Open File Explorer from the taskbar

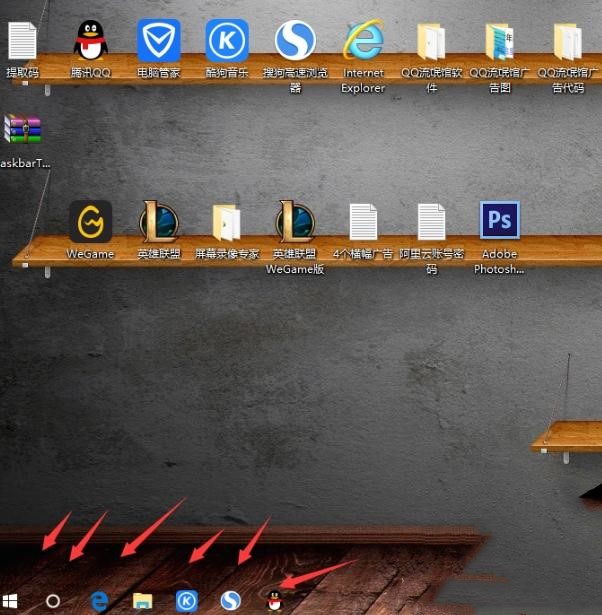tap(143, 601)
